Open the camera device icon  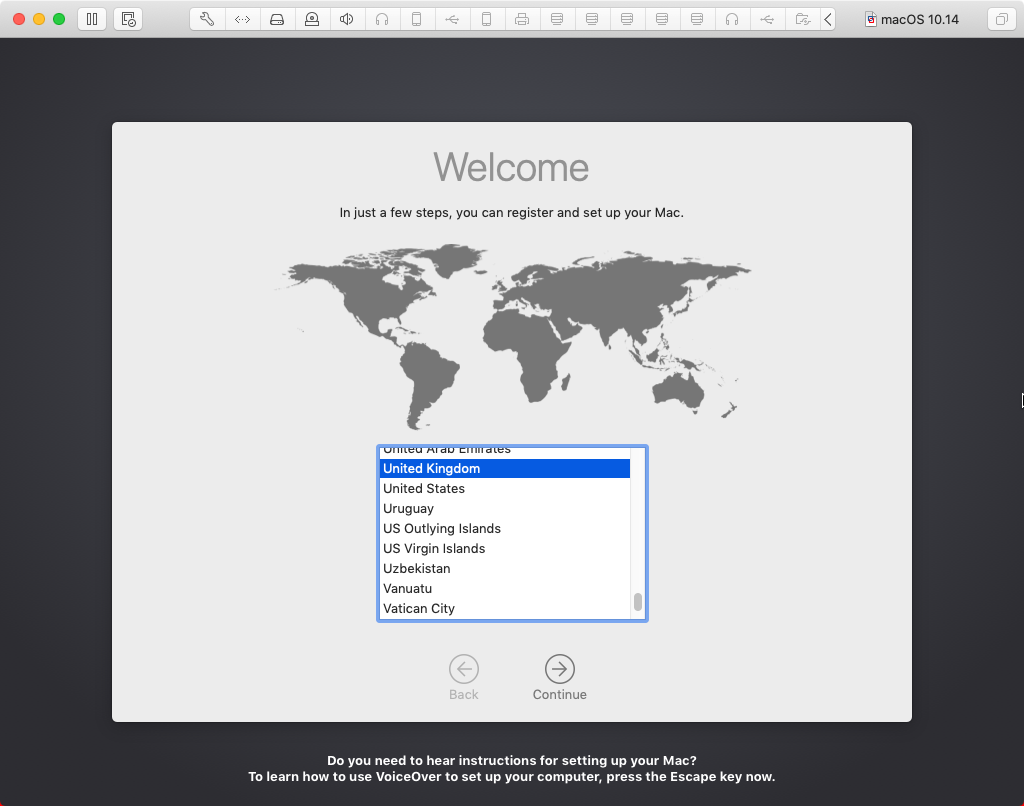click(x=312, y=19)
